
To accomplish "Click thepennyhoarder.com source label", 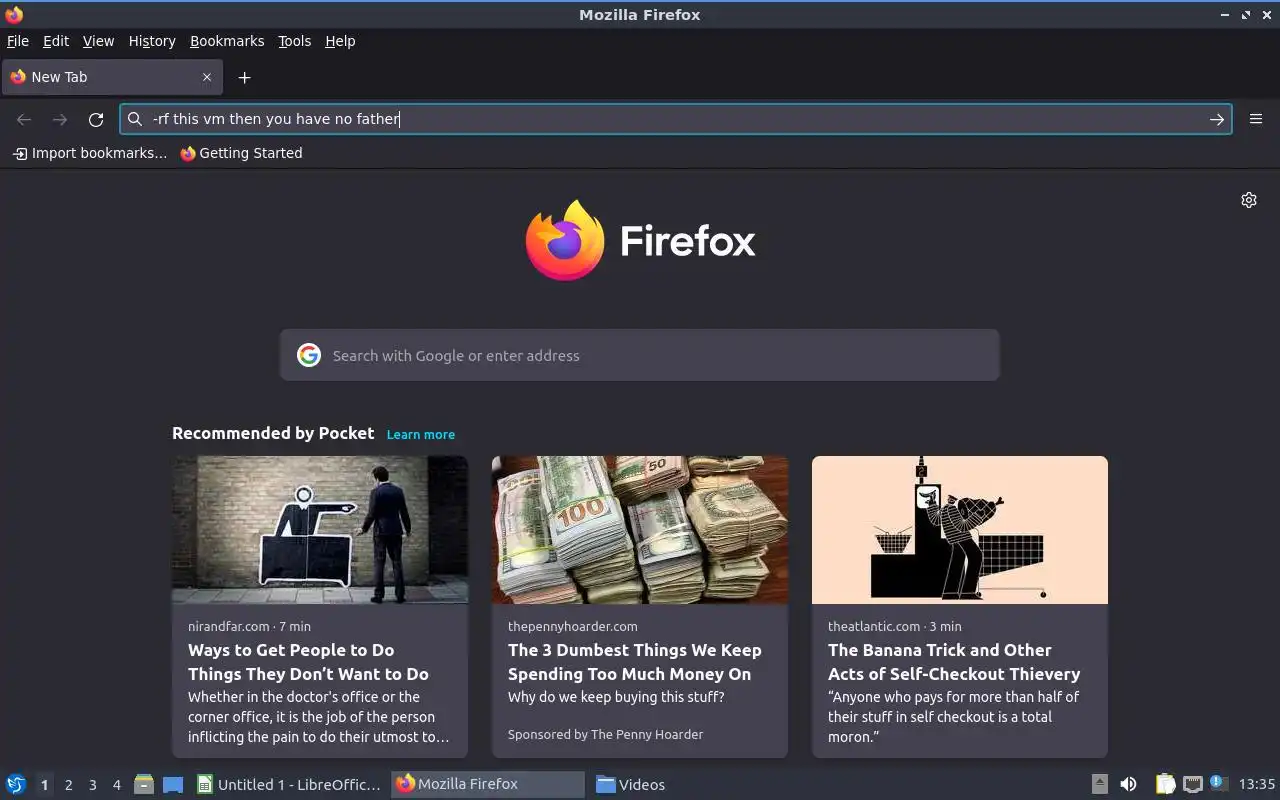I will (572, 626).
